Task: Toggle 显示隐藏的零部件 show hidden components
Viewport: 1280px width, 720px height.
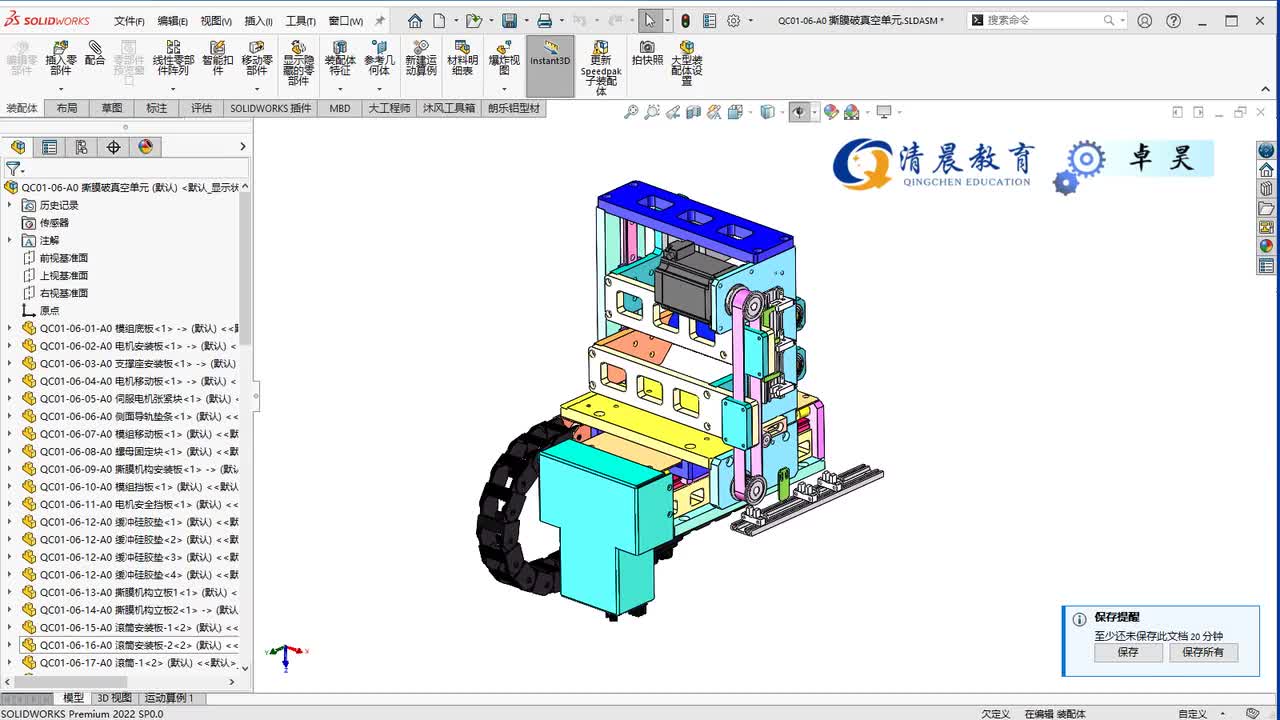Action: tap(298, 63)
